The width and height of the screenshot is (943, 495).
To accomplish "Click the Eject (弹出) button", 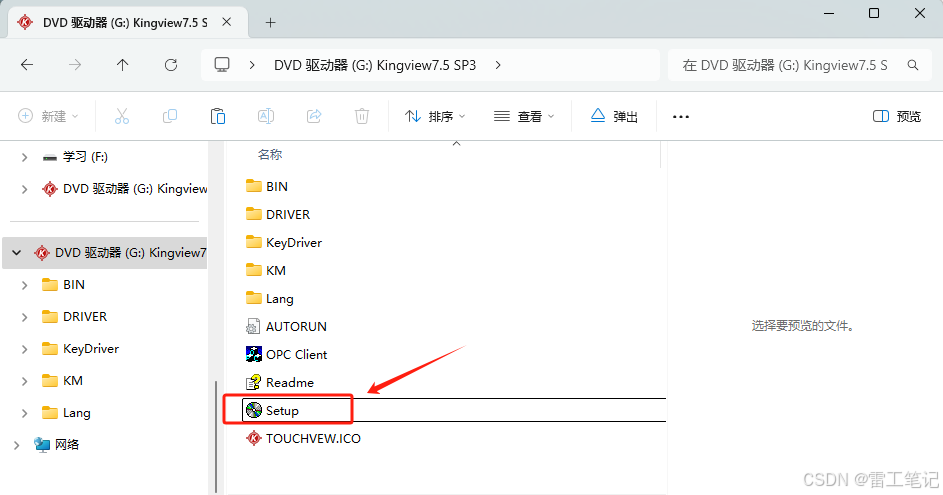I will click(614, 116).
